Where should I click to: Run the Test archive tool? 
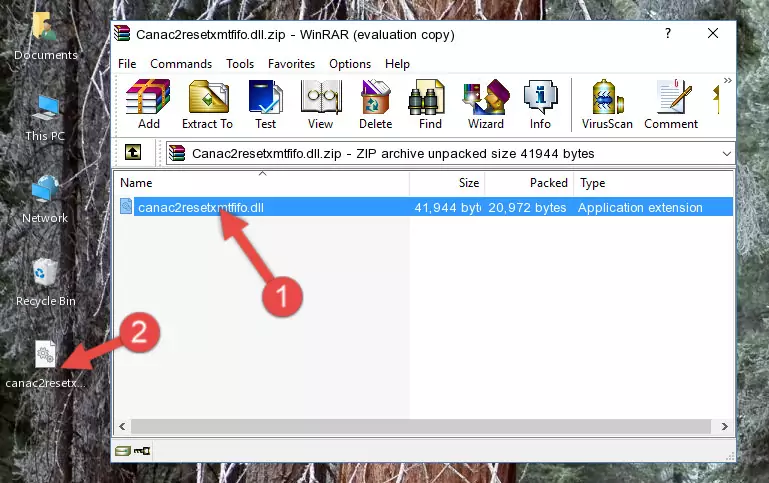point(265,104)
